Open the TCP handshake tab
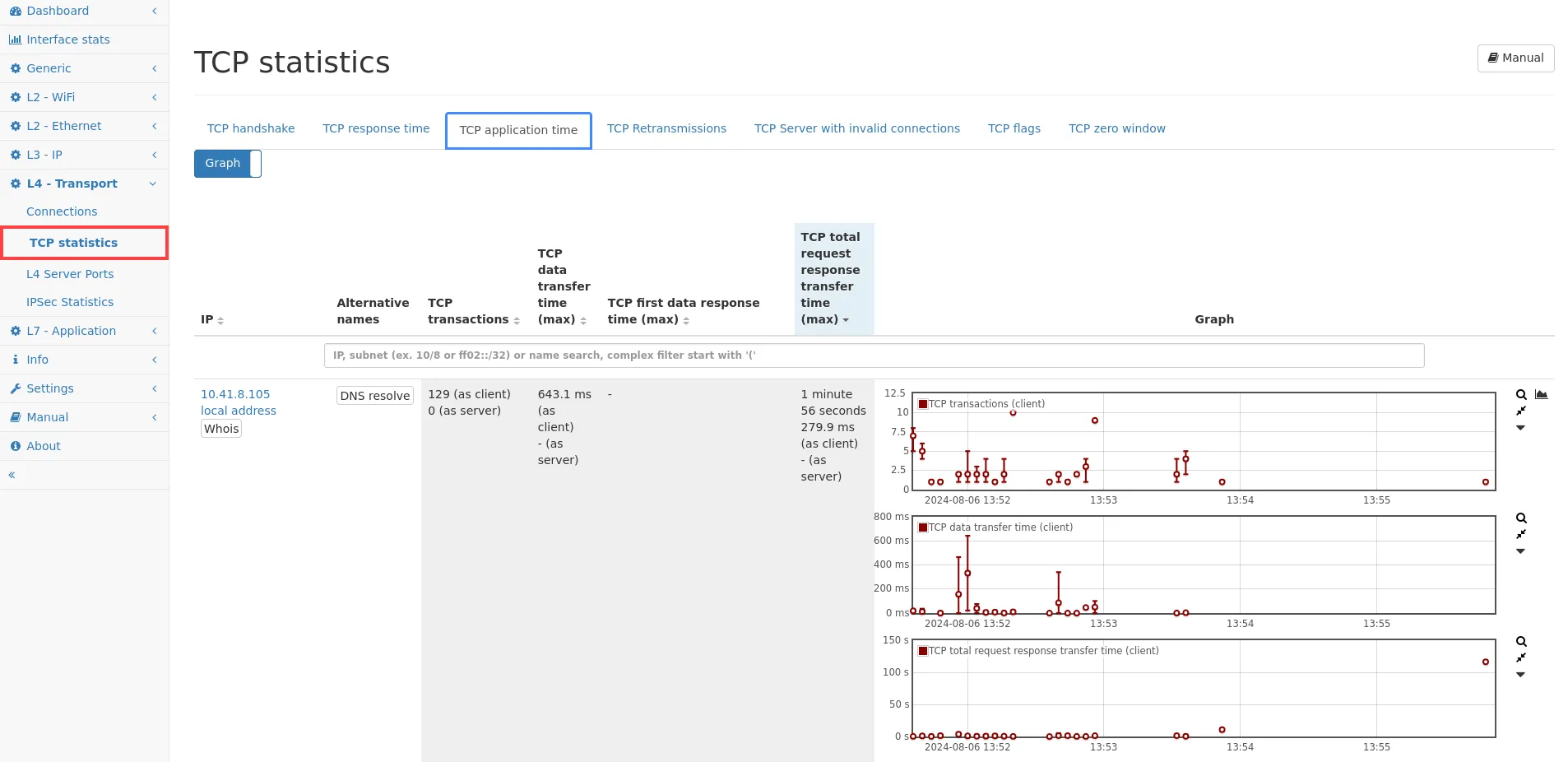Viewport: 1568px width, 762px height. (x=251, y=128)
